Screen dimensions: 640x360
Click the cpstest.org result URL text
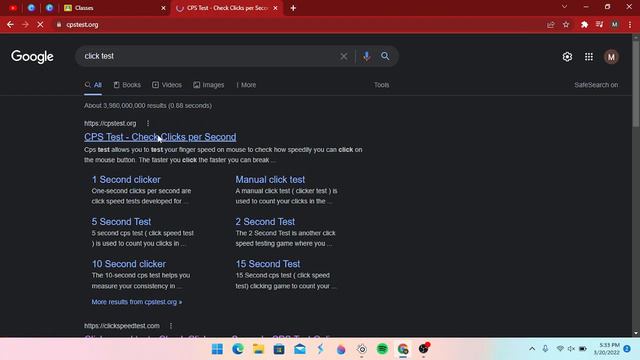point(110,123)
